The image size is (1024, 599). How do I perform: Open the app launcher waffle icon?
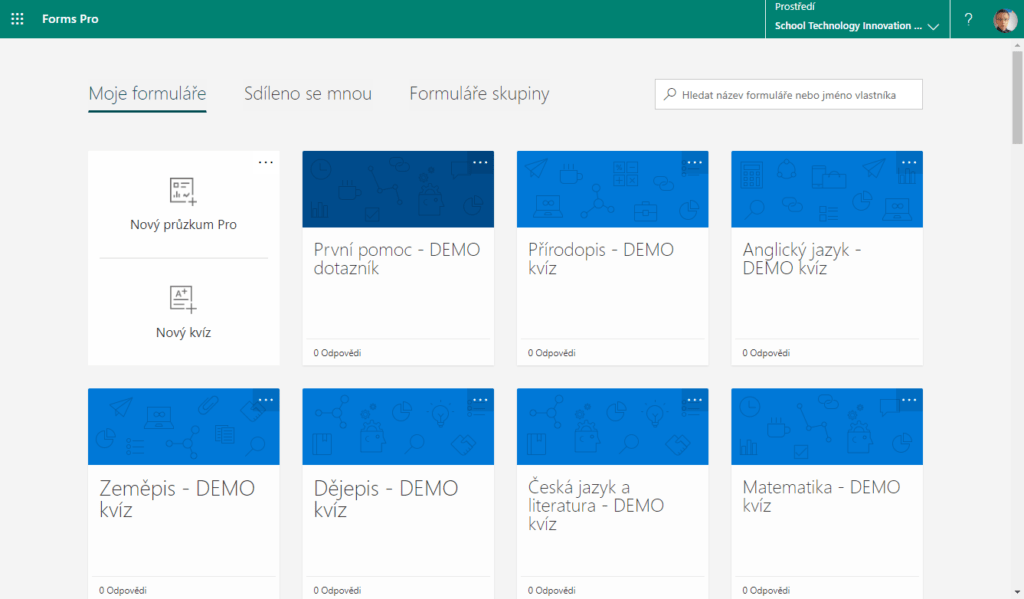pyautogui.click(x=18, y=19)
